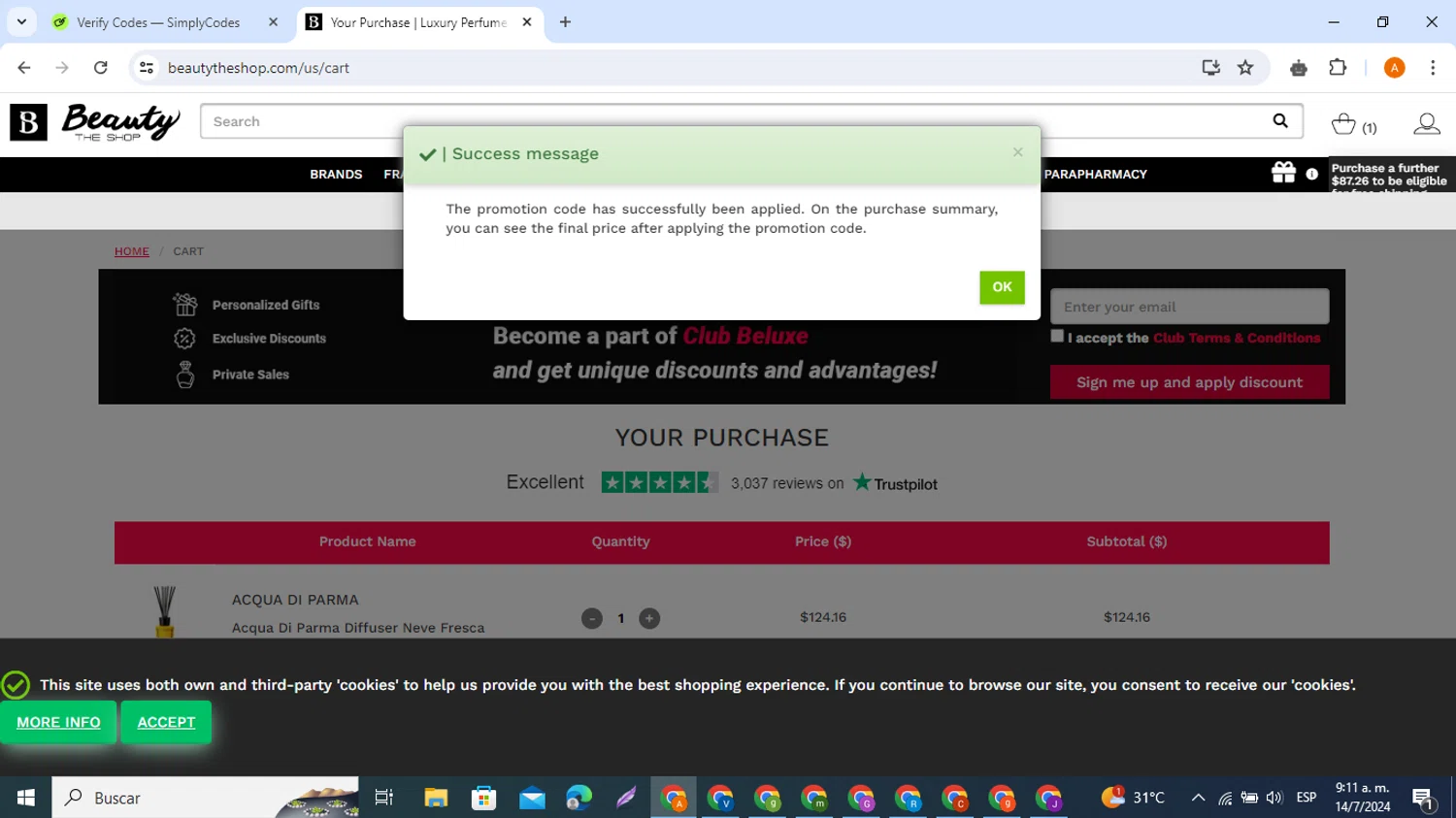Click the info icon beside the gift

pos(1312,174)
